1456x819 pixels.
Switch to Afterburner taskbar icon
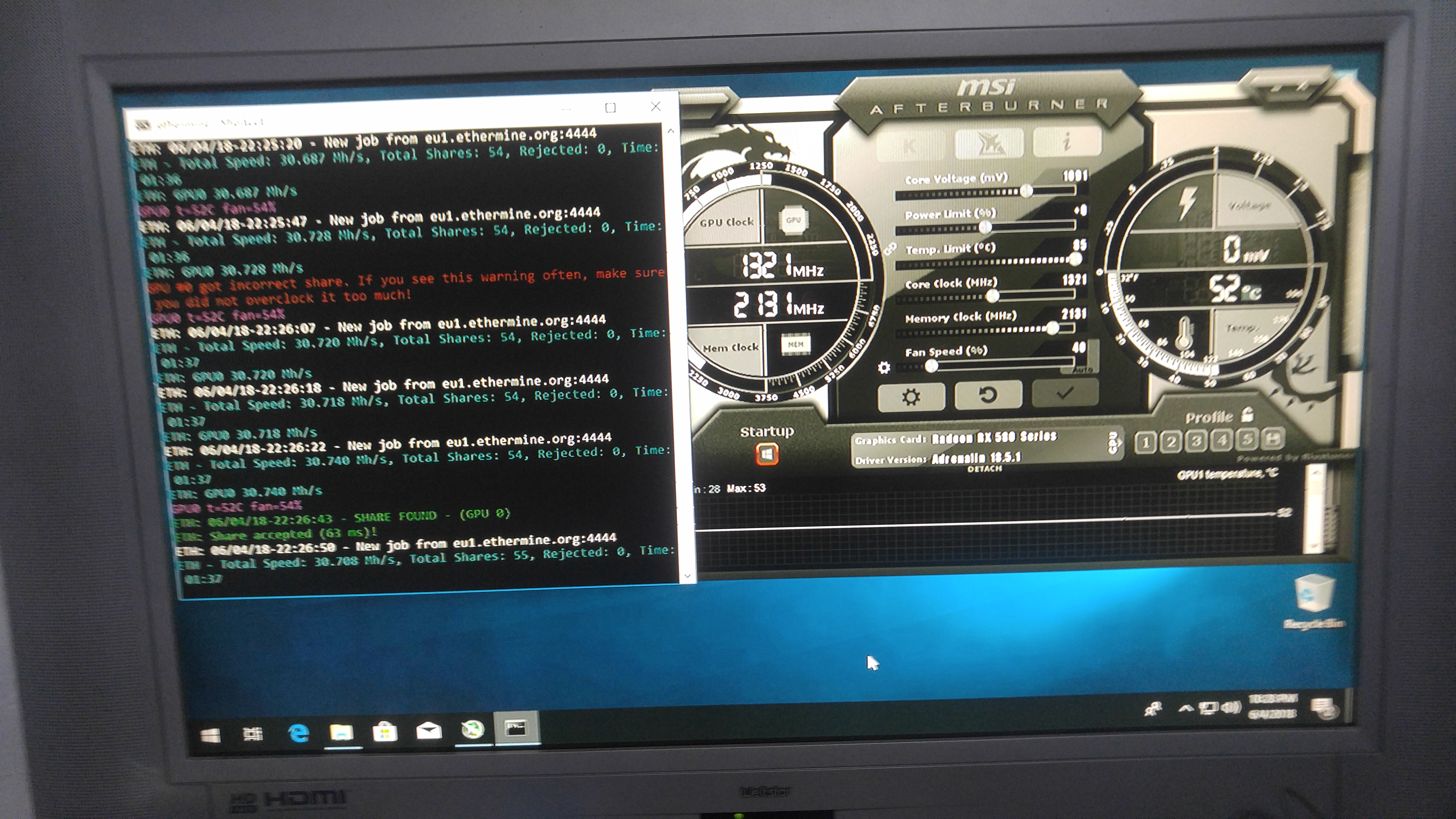coord(473,729)
